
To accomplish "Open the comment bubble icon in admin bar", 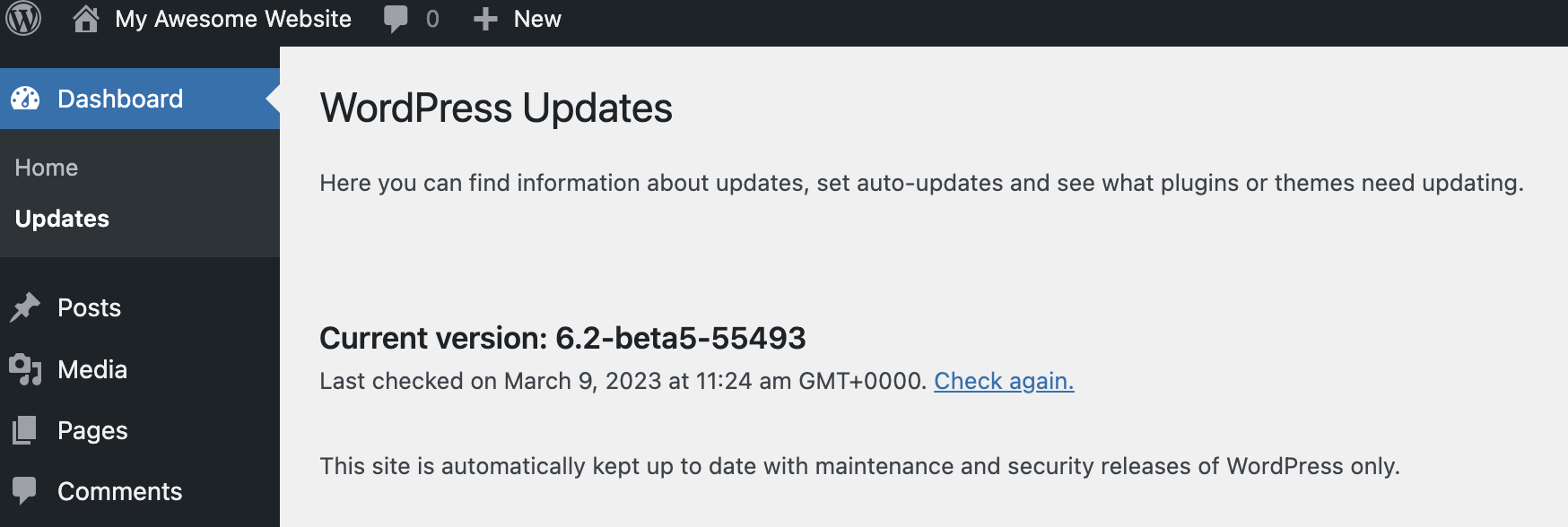I will [x=395, y=19].
